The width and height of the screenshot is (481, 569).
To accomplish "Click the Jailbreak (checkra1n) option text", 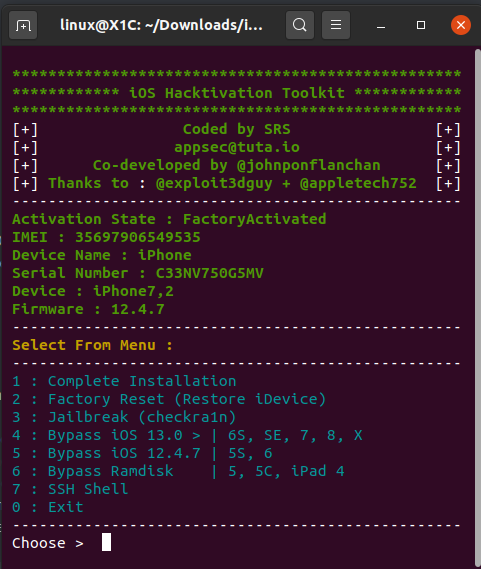I will (142, 417).
